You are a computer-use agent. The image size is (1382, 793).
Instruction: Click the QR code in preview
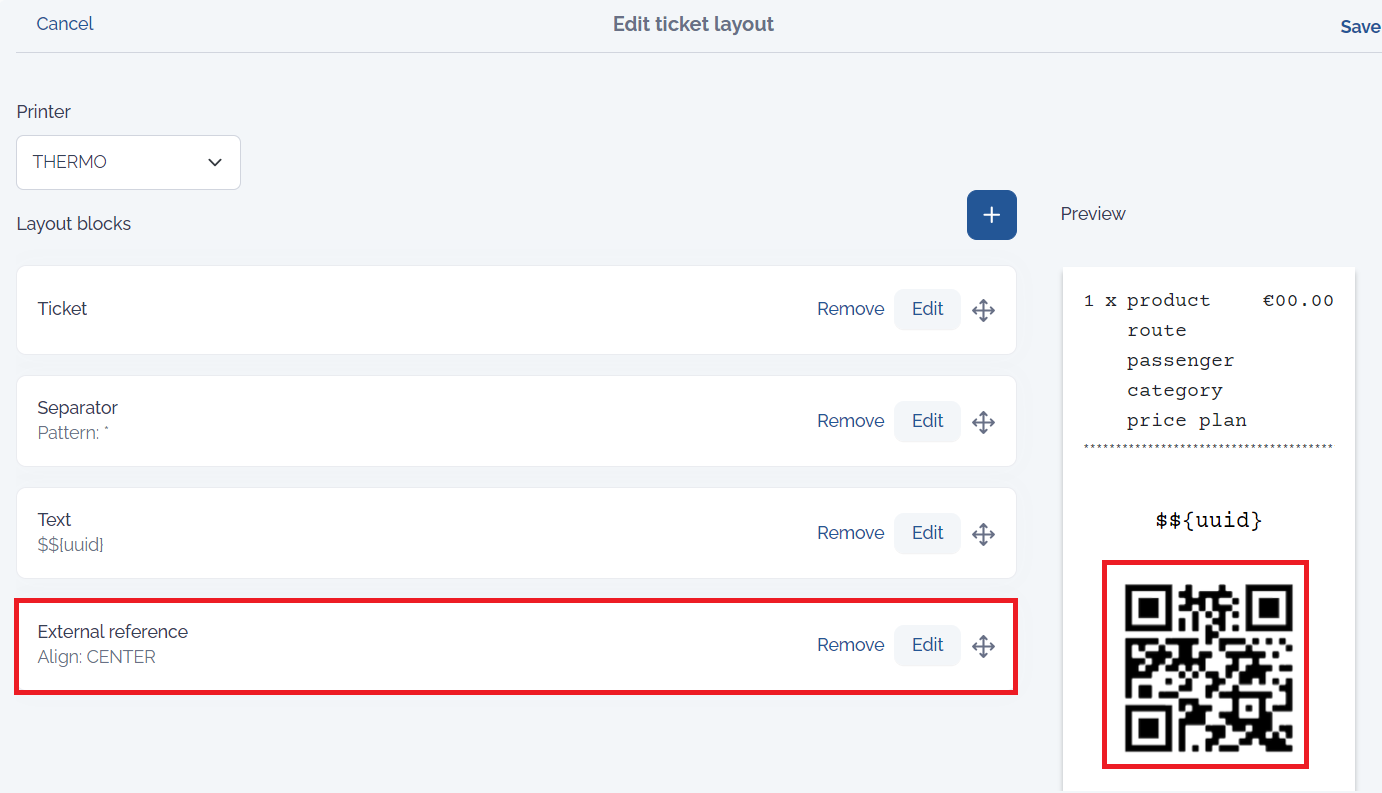point(1209,668)
